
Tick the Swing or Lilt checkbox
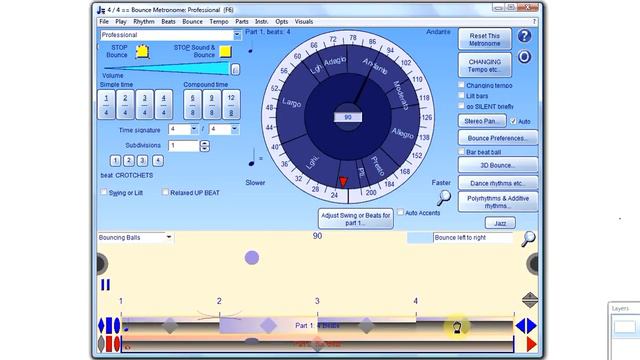click(x=104, y=192)
